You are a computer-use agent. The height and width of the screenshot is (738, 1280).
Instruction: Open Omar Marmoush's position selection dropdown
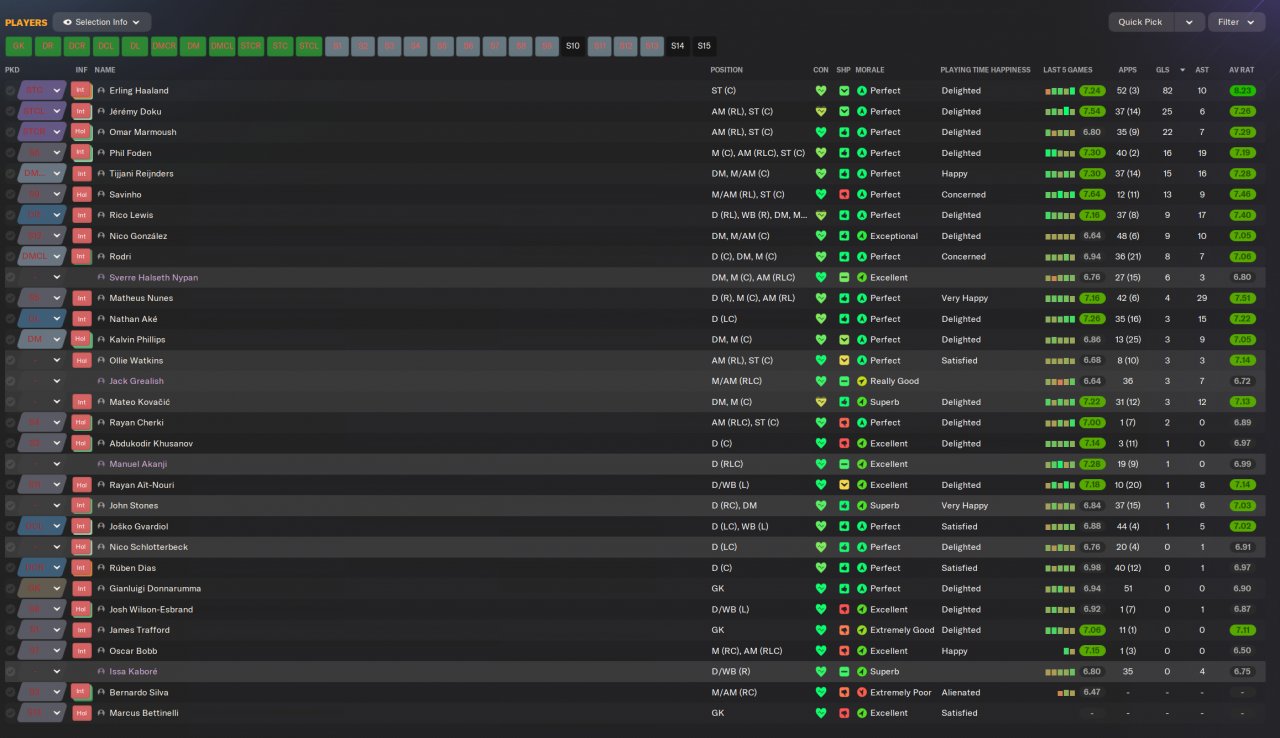point(57,132)
